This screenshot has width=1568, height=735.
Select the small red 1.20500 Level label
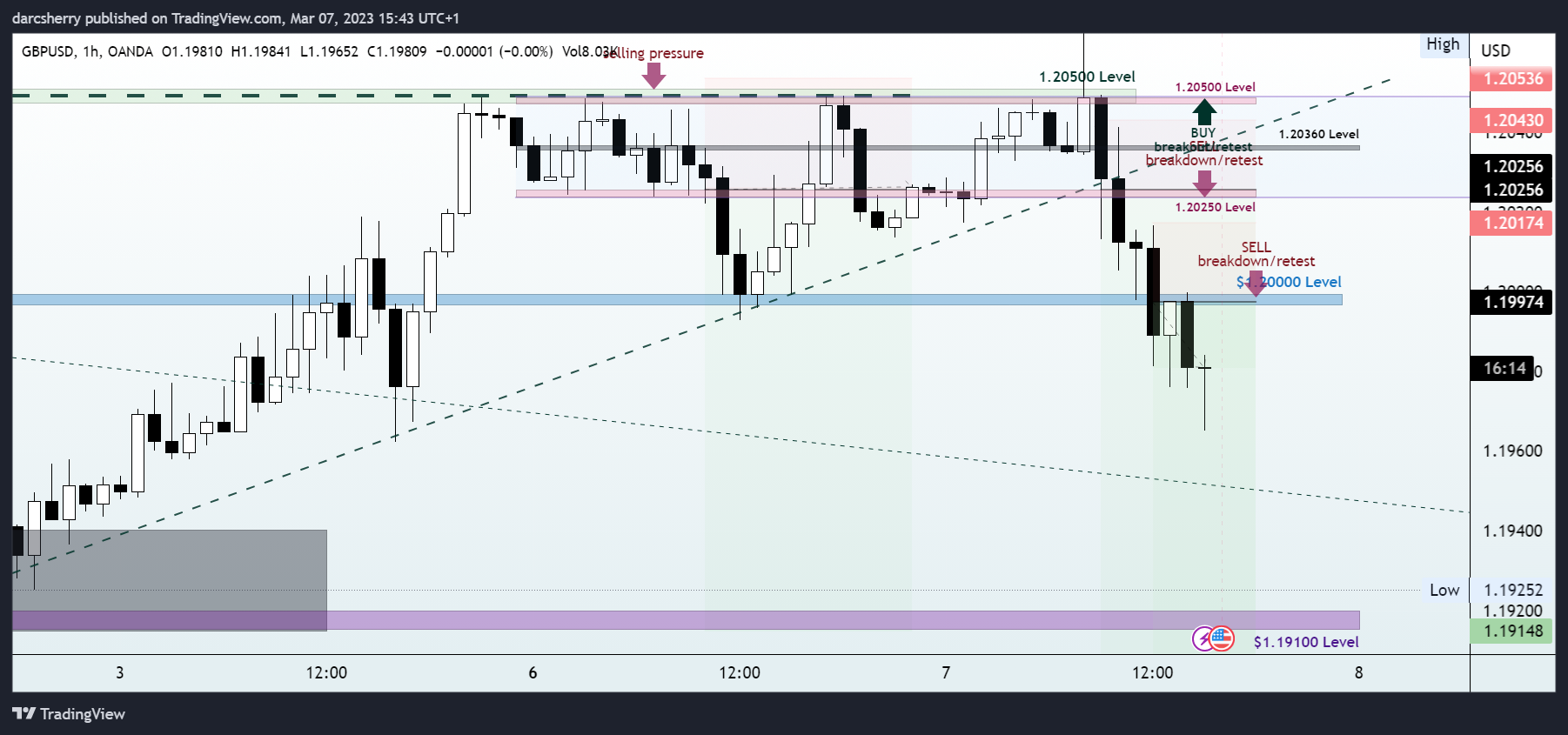1215,87
